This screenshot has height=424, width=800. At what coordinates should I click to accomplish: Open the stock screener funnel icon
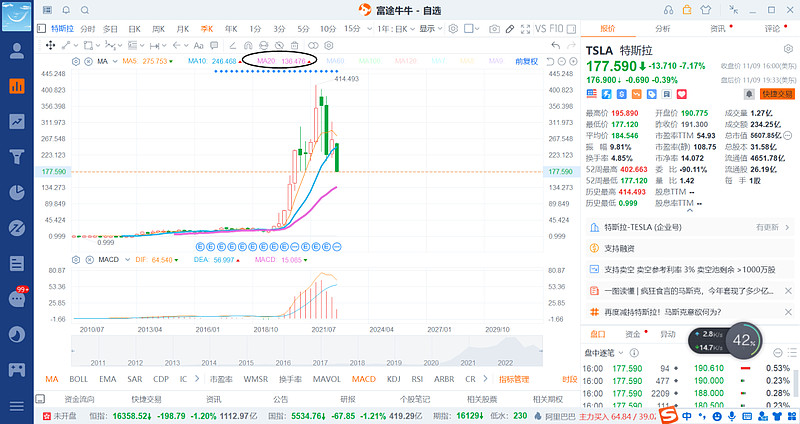point(17,157)
